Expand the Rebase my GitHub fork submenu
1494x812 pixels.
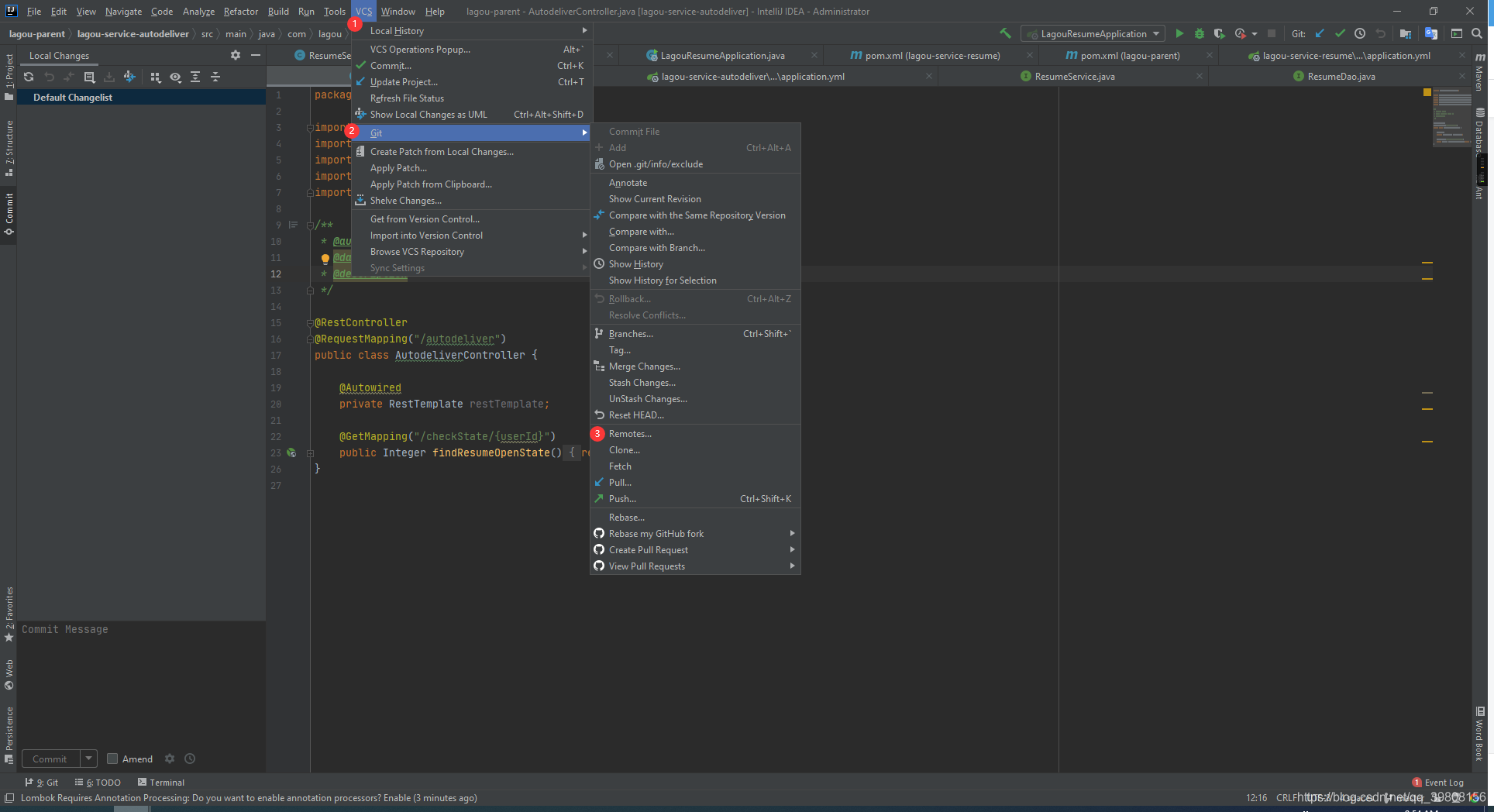click(695, 534)
